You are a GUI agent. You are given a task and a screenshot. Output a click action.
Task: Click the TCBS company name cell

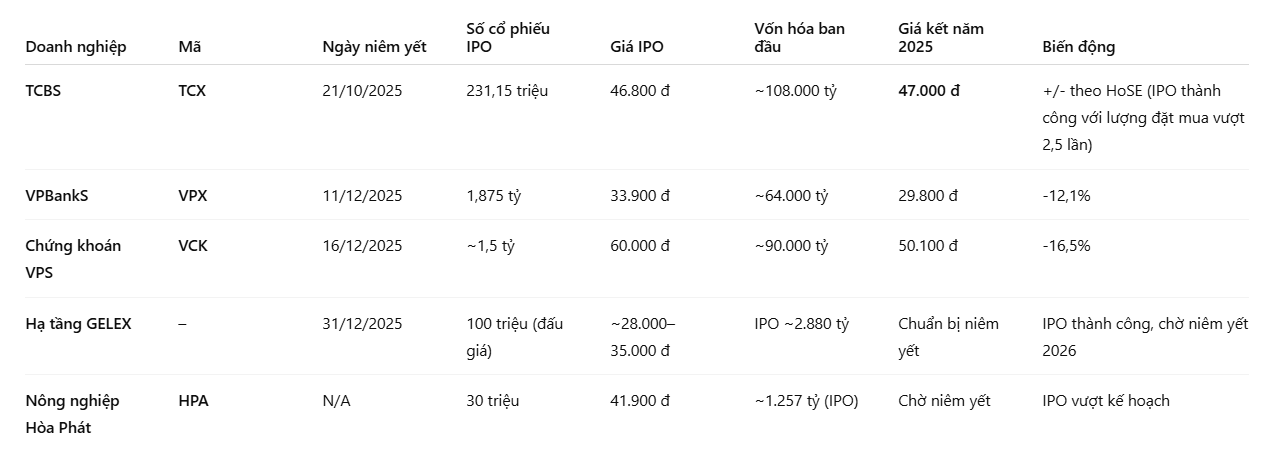point(44,91)
